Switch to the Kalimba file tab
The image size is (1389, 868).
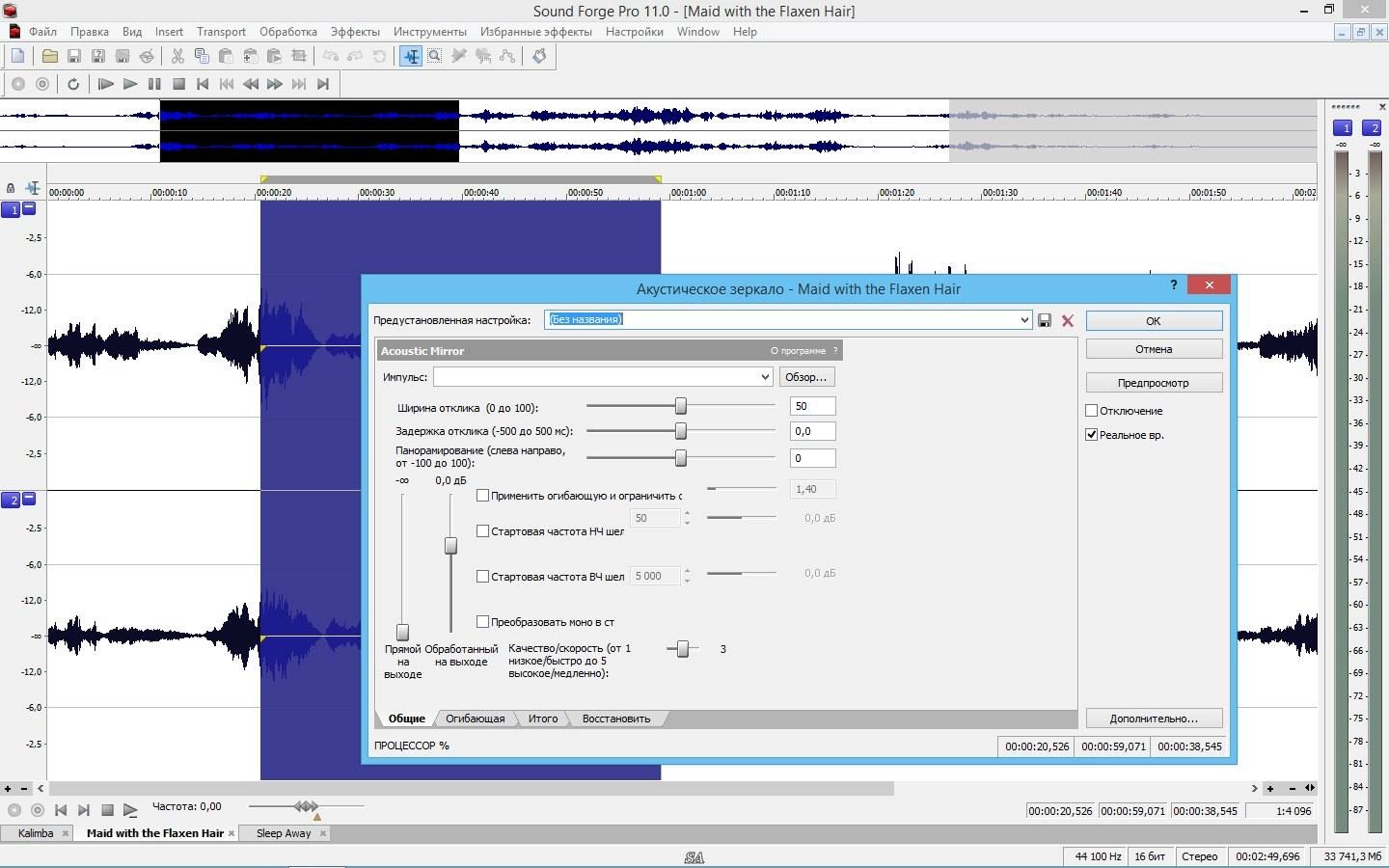(x=36, y=833)
